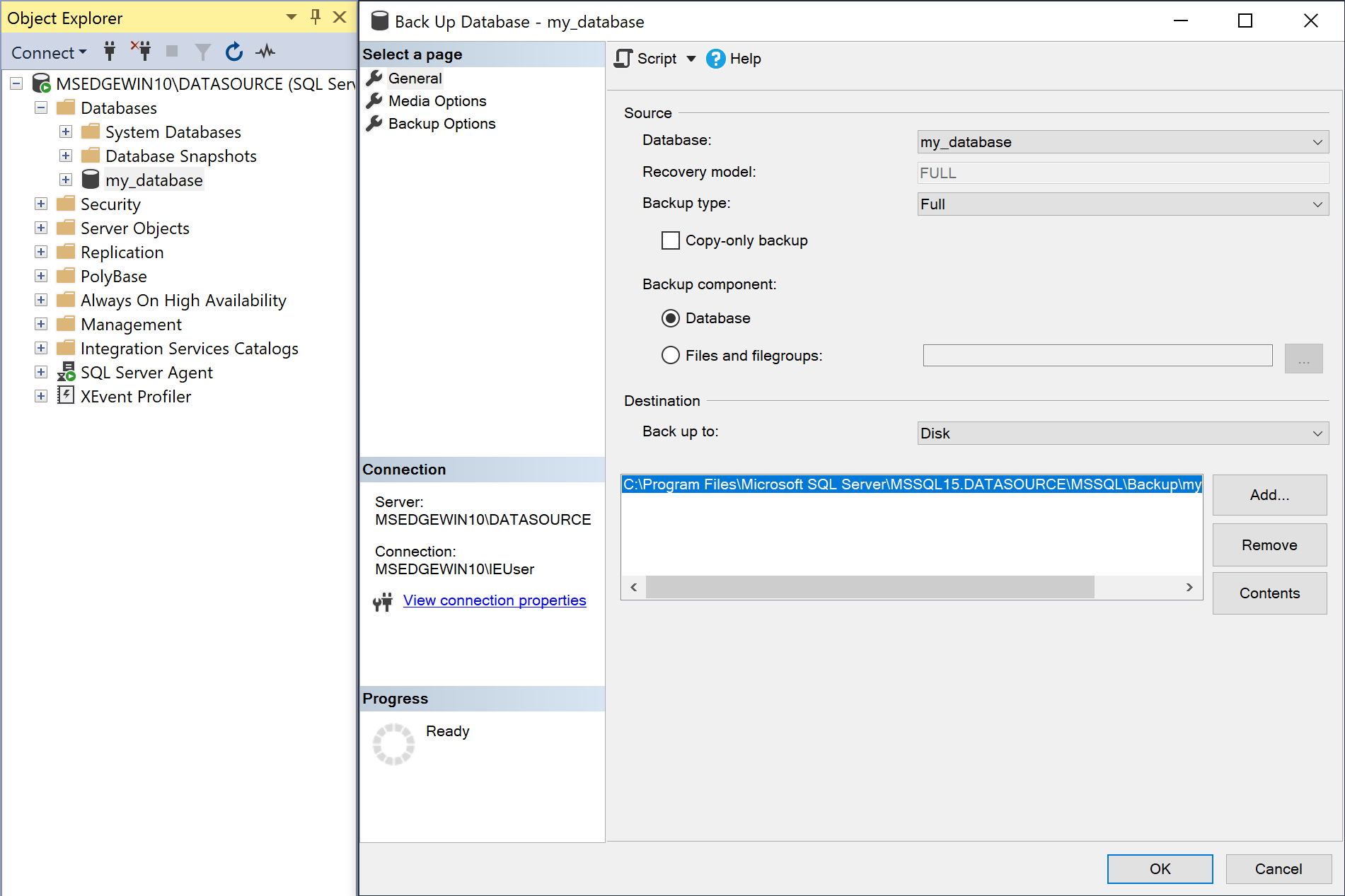
Task: Open View connection properties link
Action: tap(494, 600)
